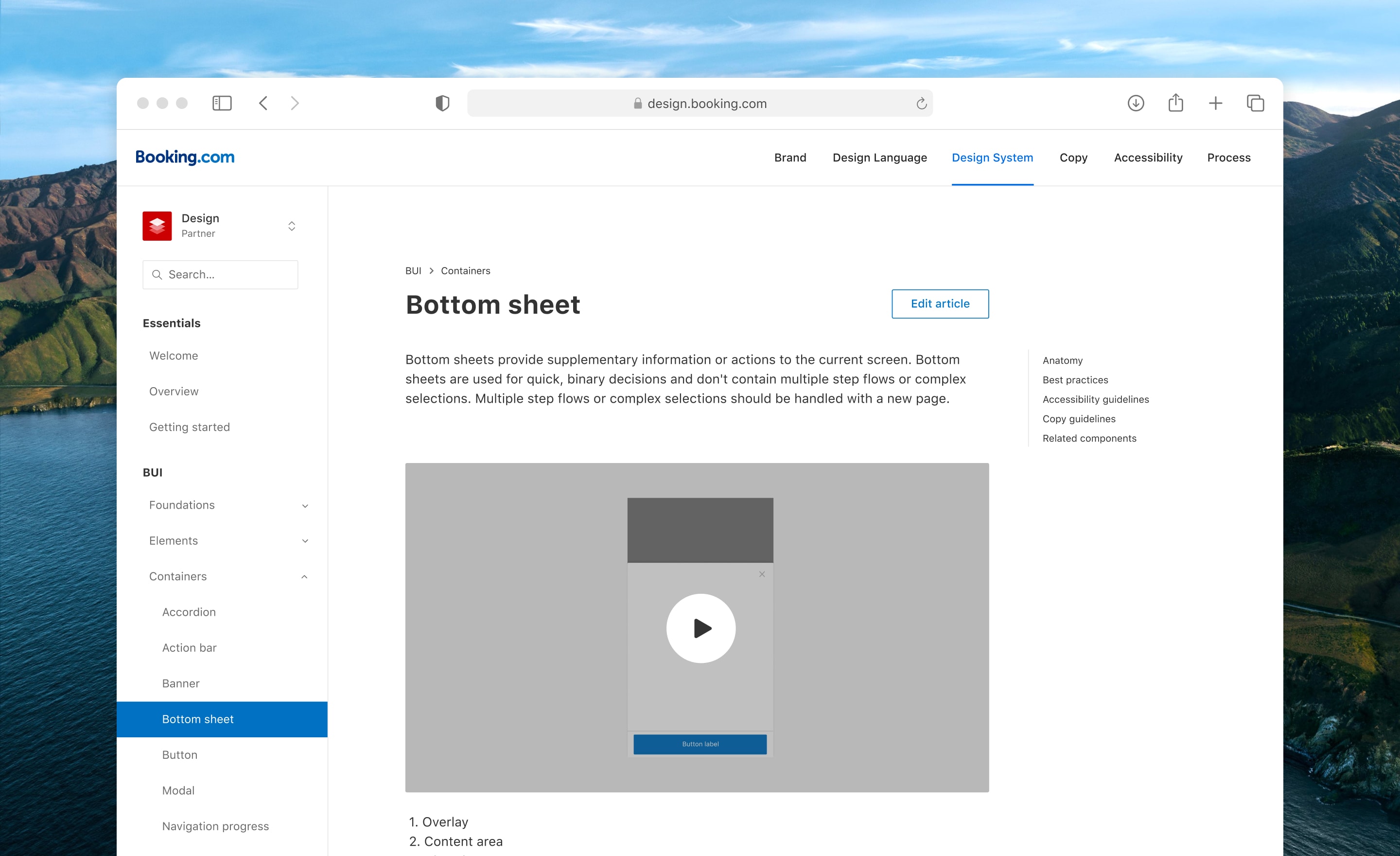
Task: Click the share icon in Safari
Action: 1175,102
